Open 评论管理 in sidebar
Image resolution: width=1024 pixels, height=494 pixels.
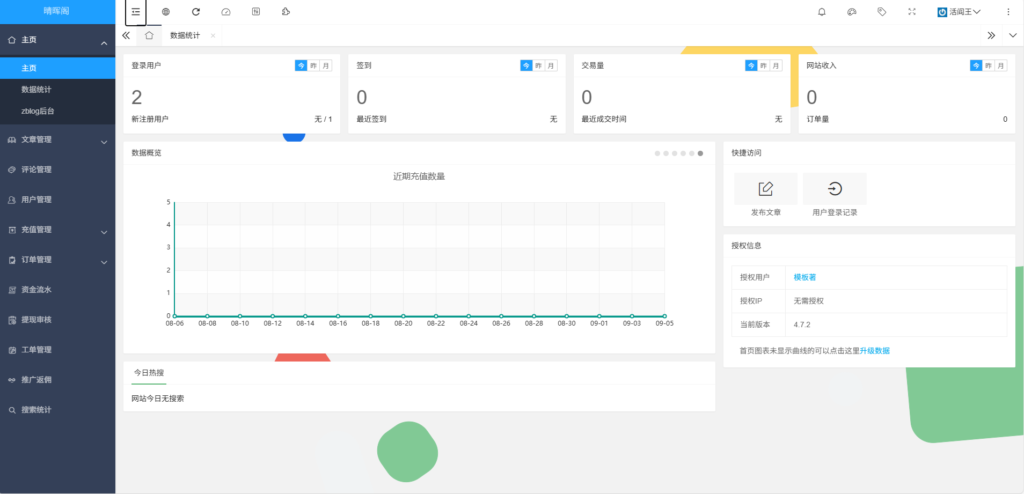(x=57, y=169)
